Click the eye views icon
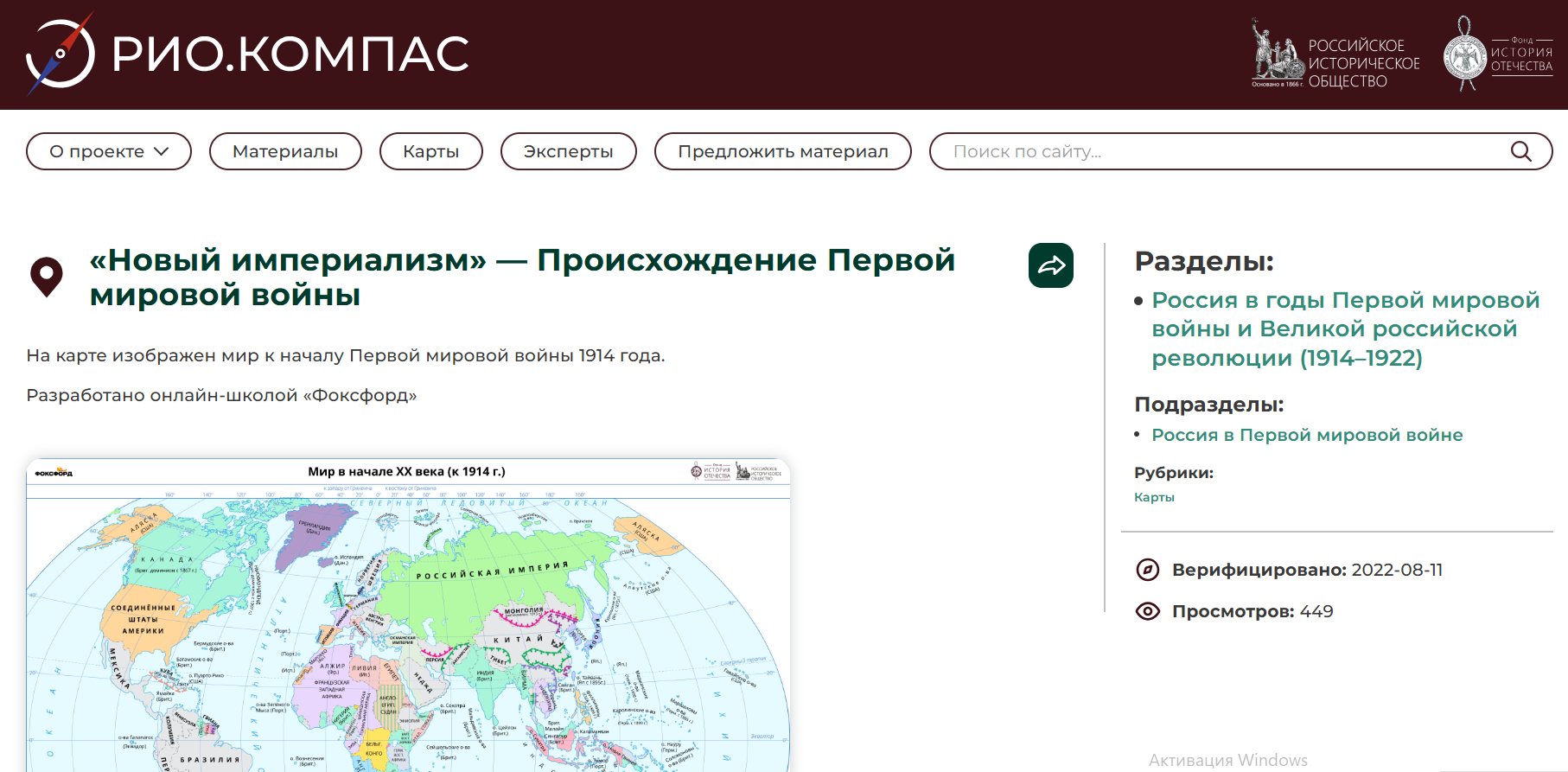Screen dimensions: 1568x772 [1147, 611]
